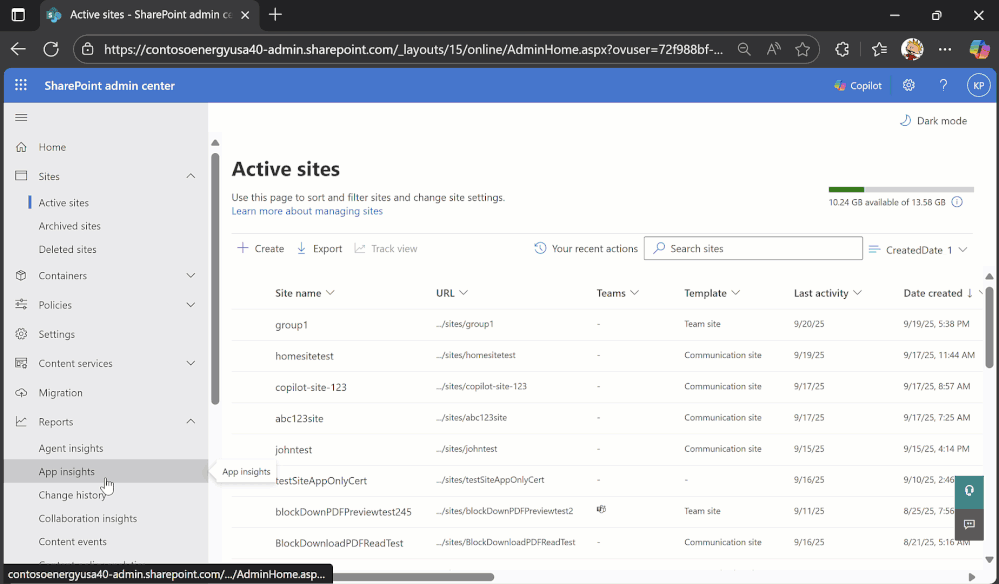This screenshot has height=584, width=999.
Task: Expand the Containers navigation section
Action: tap(190, 275)
